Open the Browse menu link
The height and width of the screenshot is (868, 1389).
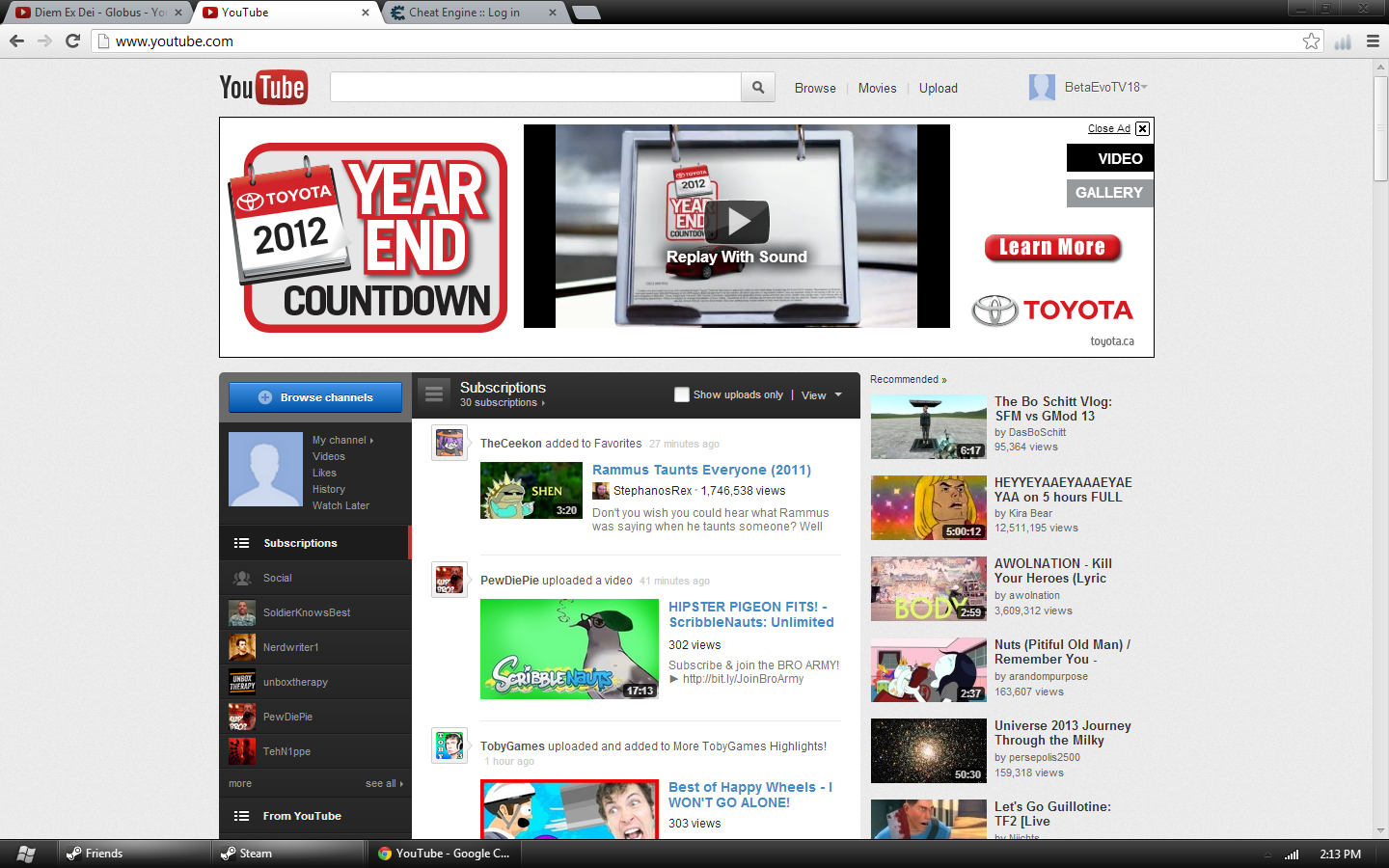[x=815, y=88]
